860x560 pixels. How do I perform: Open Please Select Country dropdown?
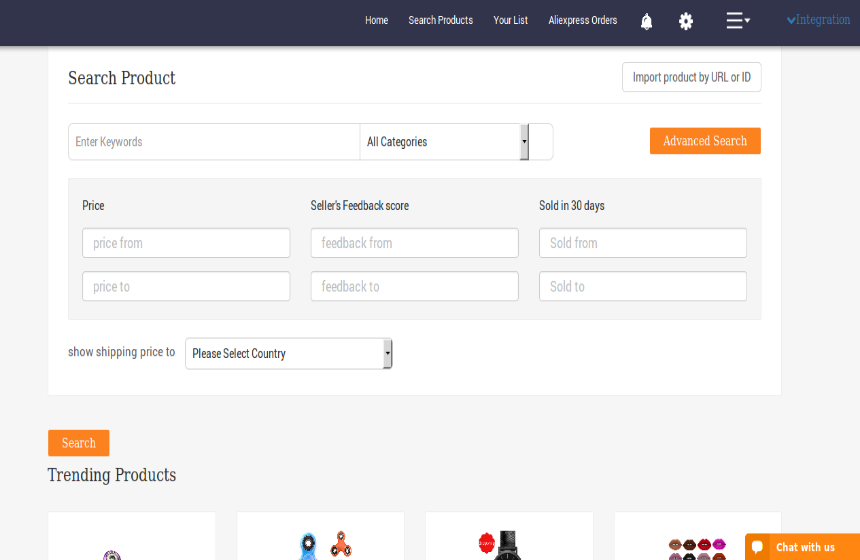(288, 354)
